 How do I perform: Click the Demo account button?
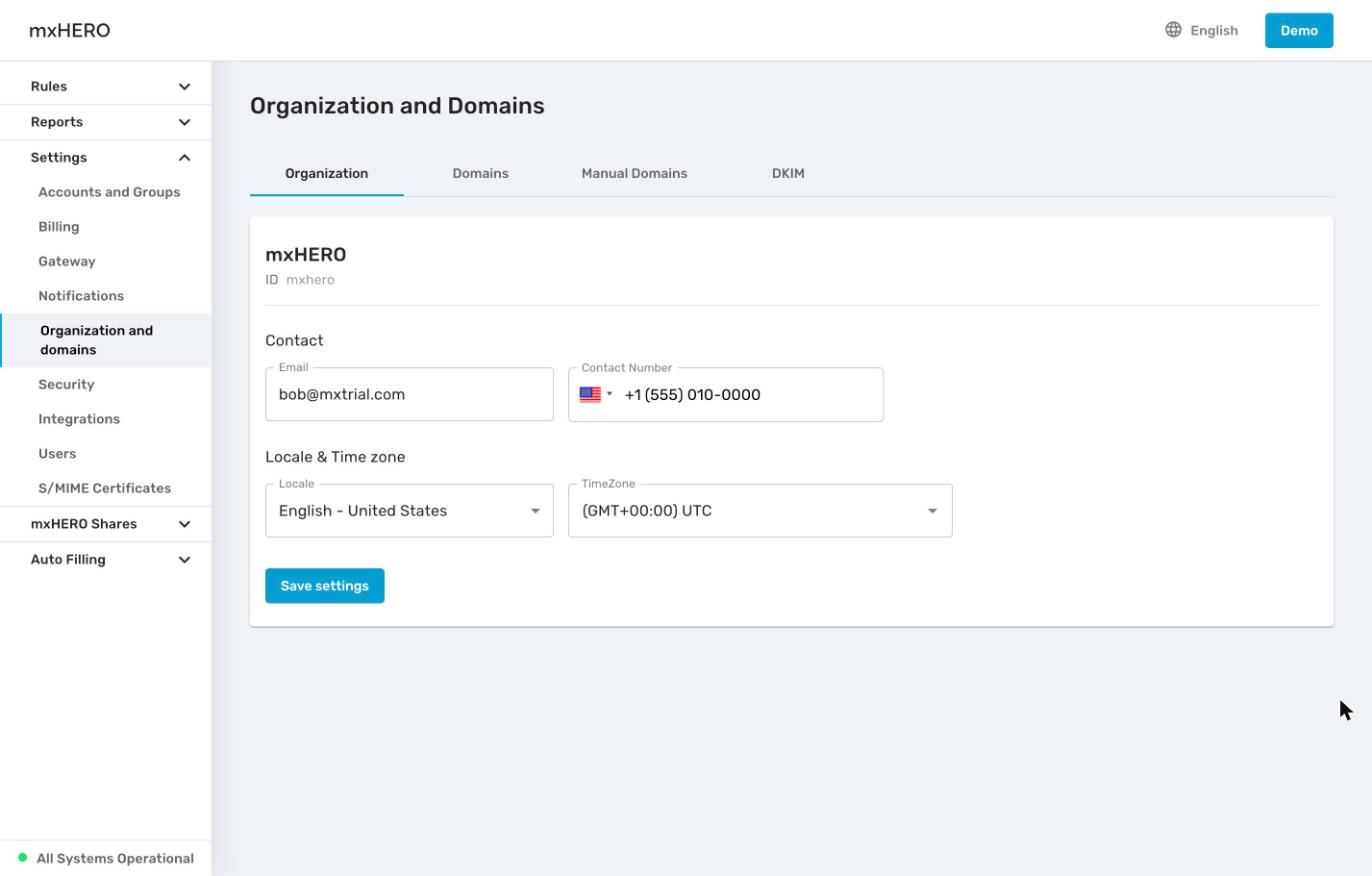[1299, 30]
